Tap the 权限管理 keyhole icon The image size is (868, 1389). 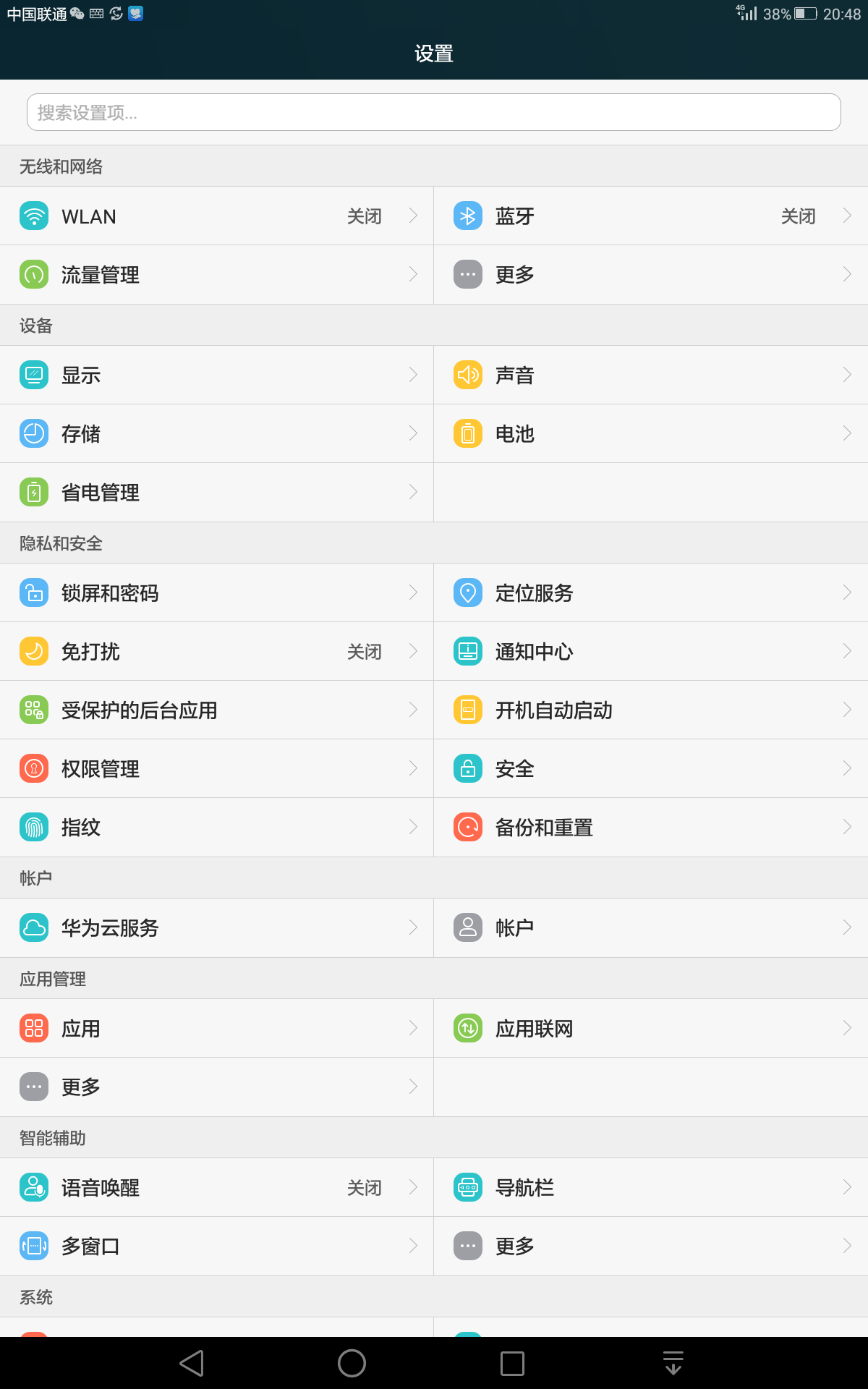click(x=34, y=768)
